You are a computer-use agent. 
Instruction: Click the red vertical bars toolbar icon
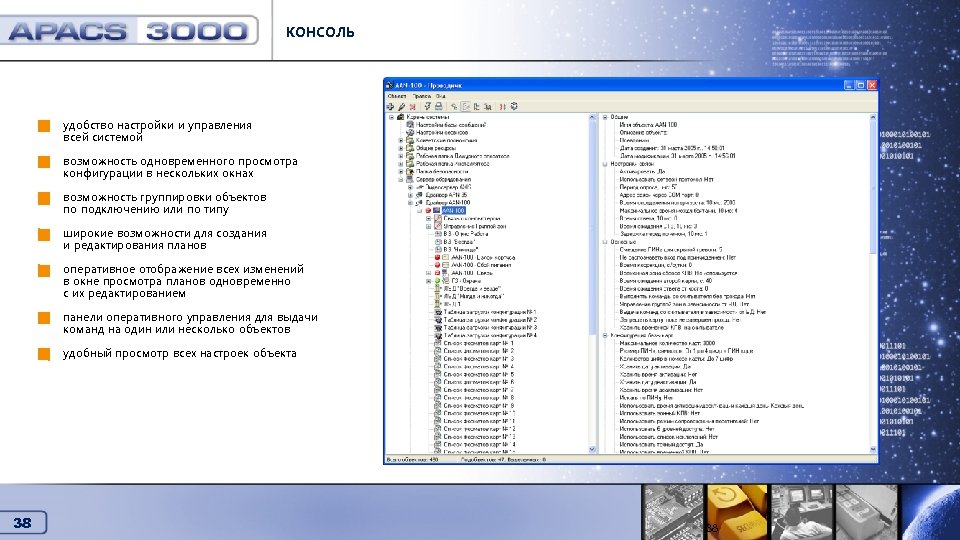tap(502, 107)
